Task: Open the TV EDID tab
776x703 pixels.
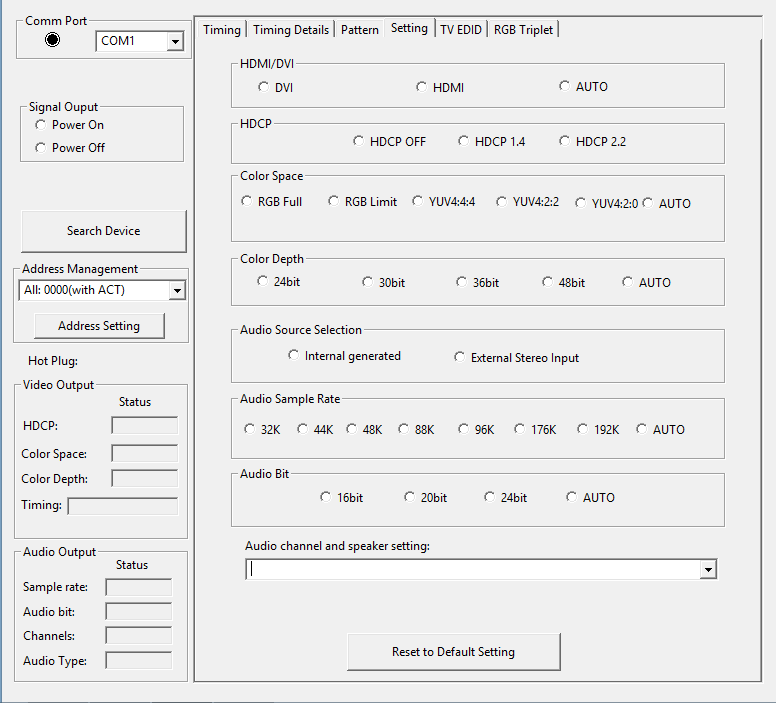Action: pos(460,29)
